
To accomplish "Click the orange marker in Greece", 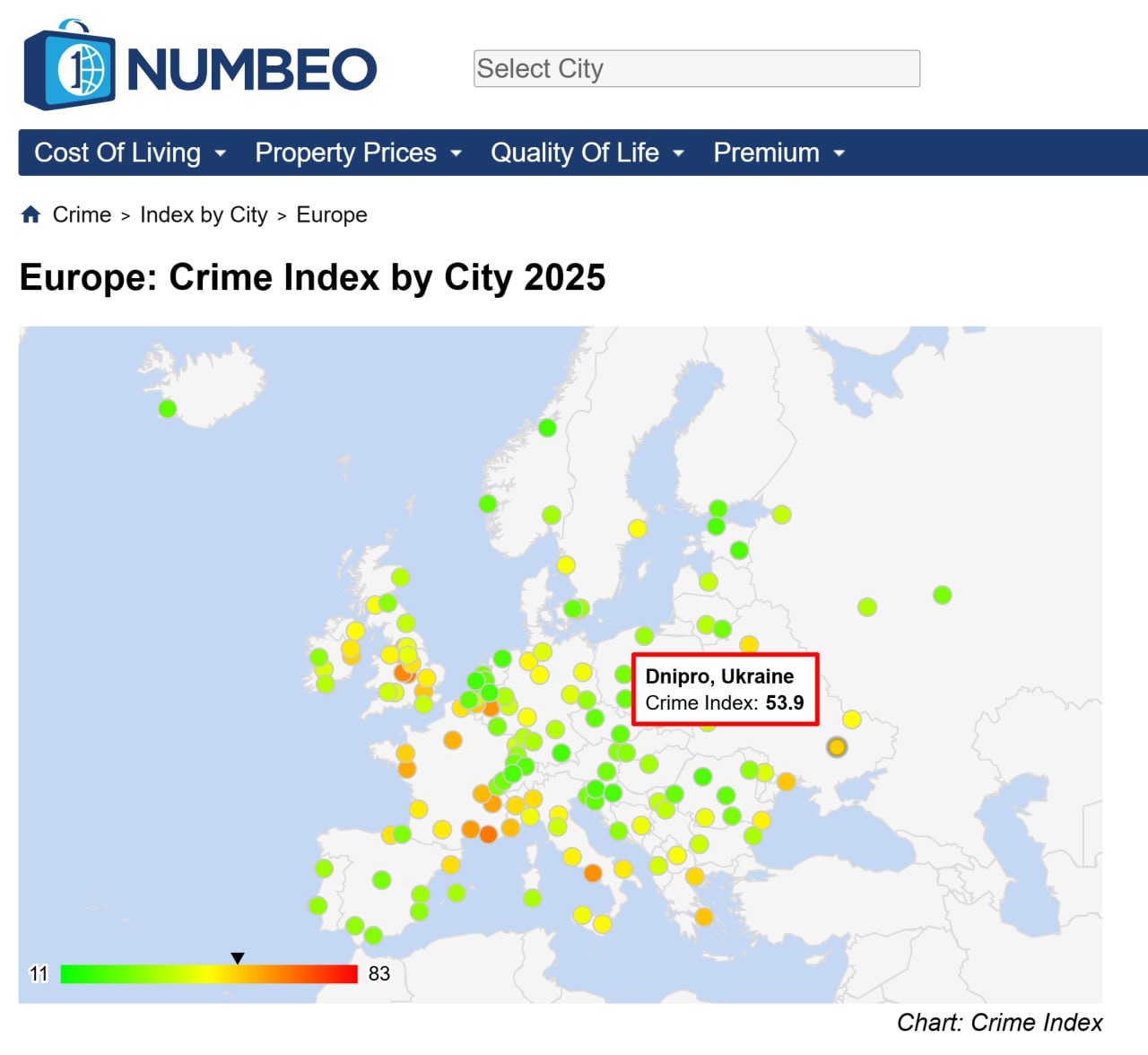I will coord(703,917).
